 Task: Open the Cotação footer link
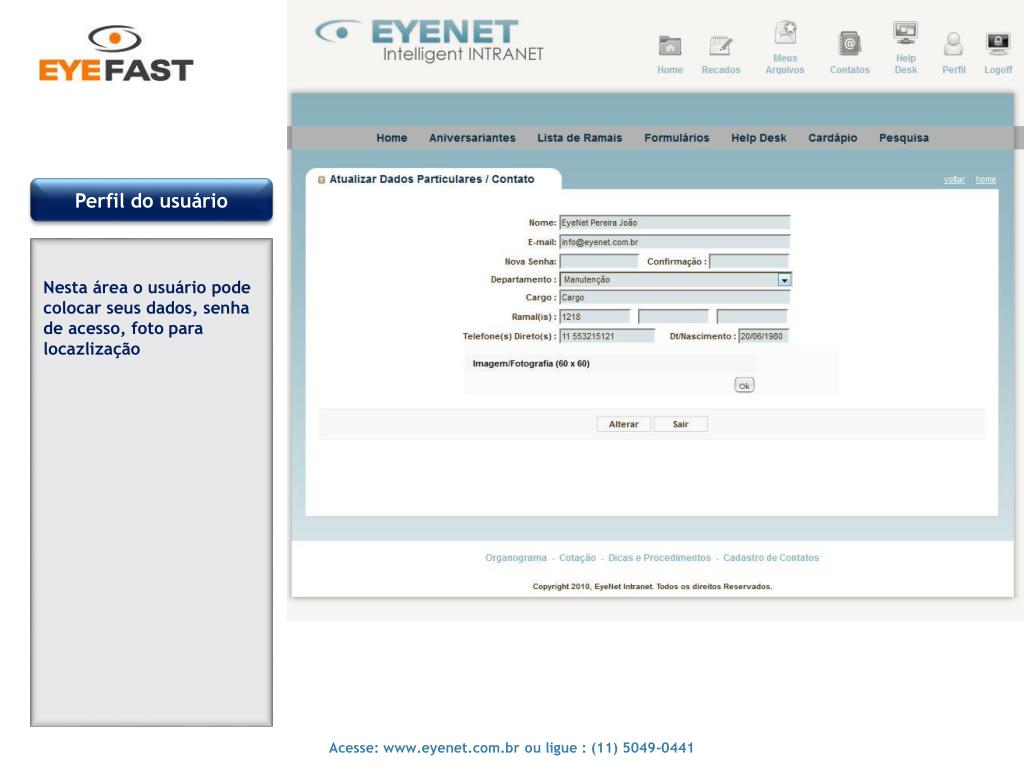point(577,558)
